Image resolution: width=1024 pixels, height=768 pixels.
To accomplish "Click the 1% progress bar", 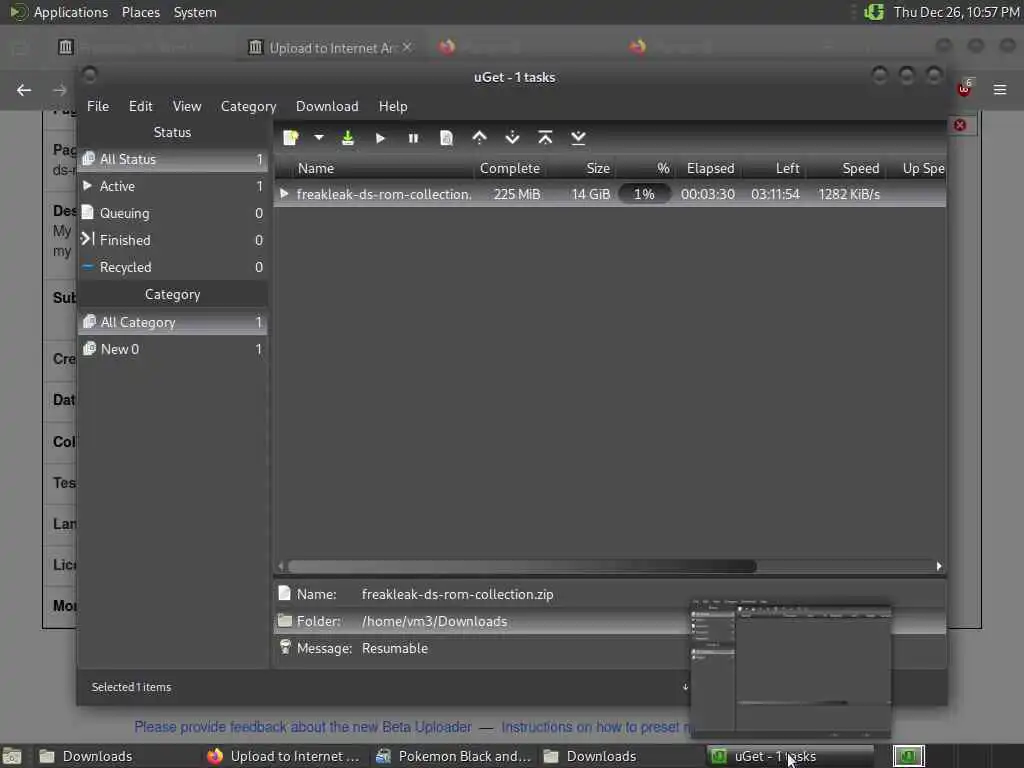I will [644, 194].
